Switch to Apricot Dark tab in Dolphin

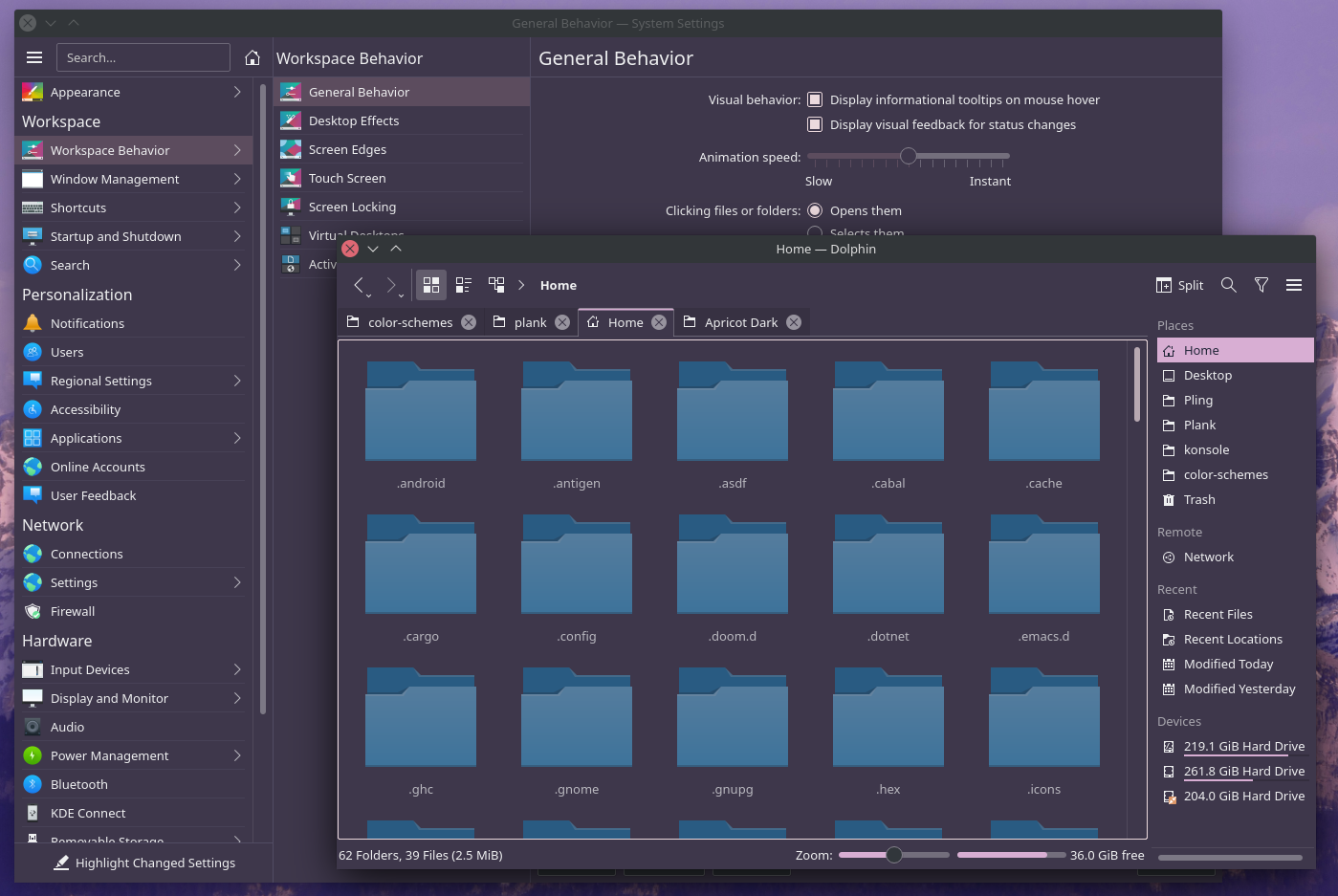point(741,322)
